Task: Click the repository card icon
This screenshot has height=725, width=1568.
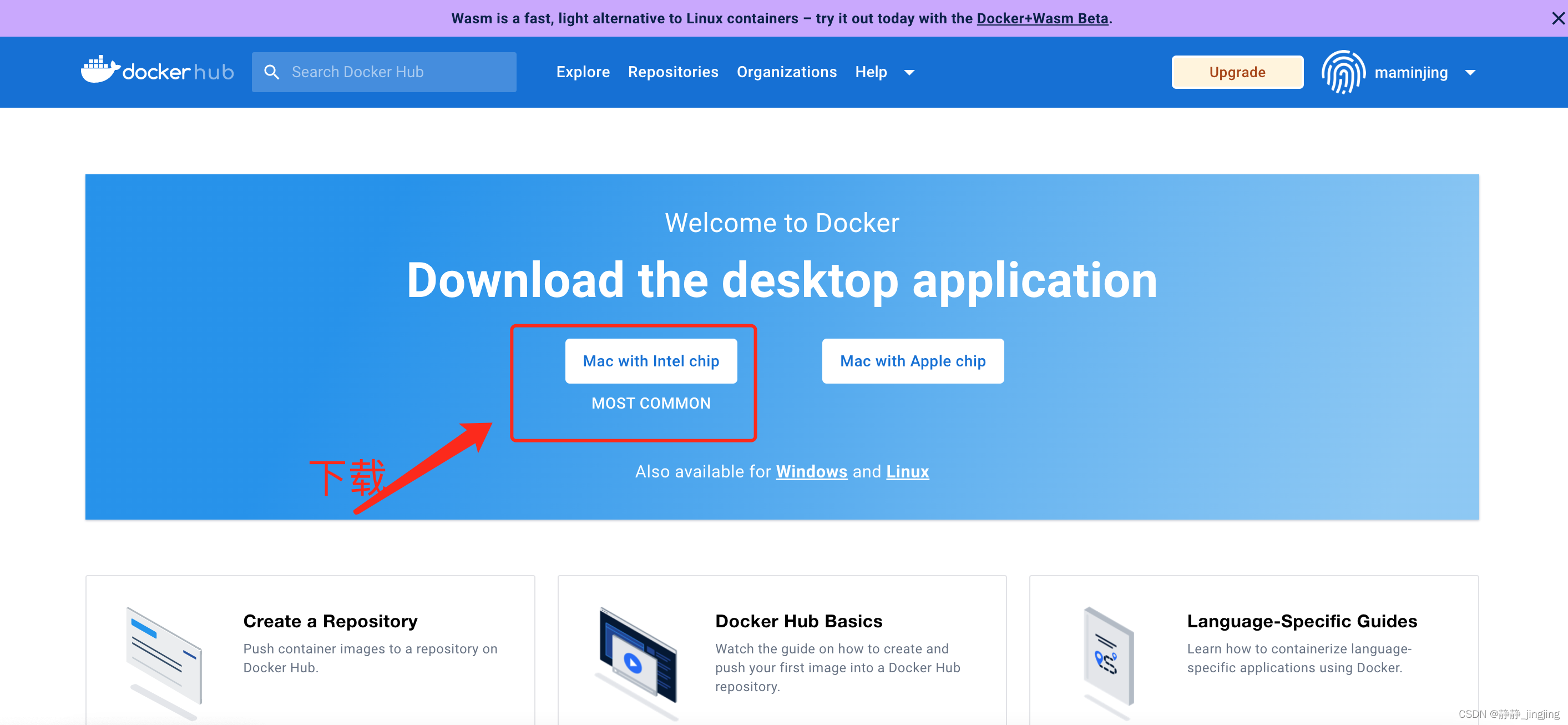Action: click(x=163, y=656)
